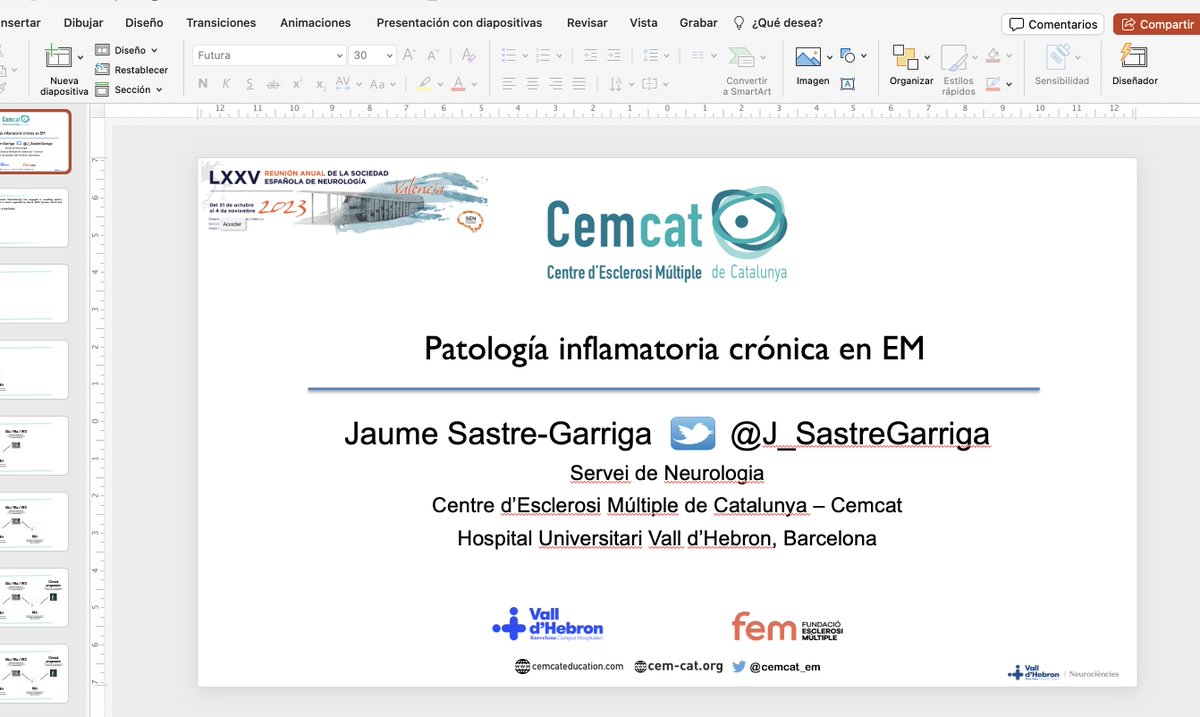The image size is (1200, 717).
Task: Click the bulleted list icon
Action: (509, 56)
